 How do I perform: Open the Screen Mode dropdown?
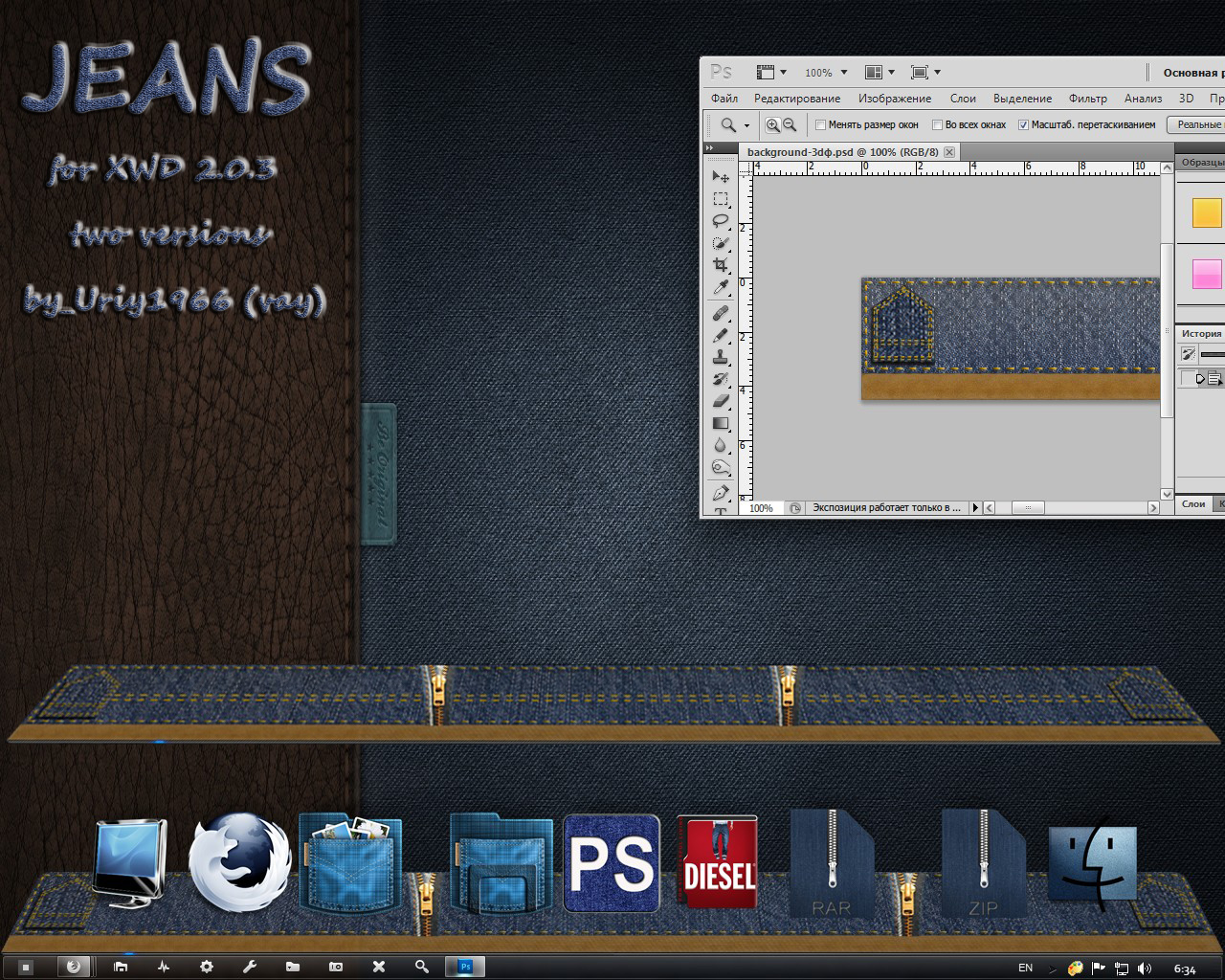(x=925, y=73)
